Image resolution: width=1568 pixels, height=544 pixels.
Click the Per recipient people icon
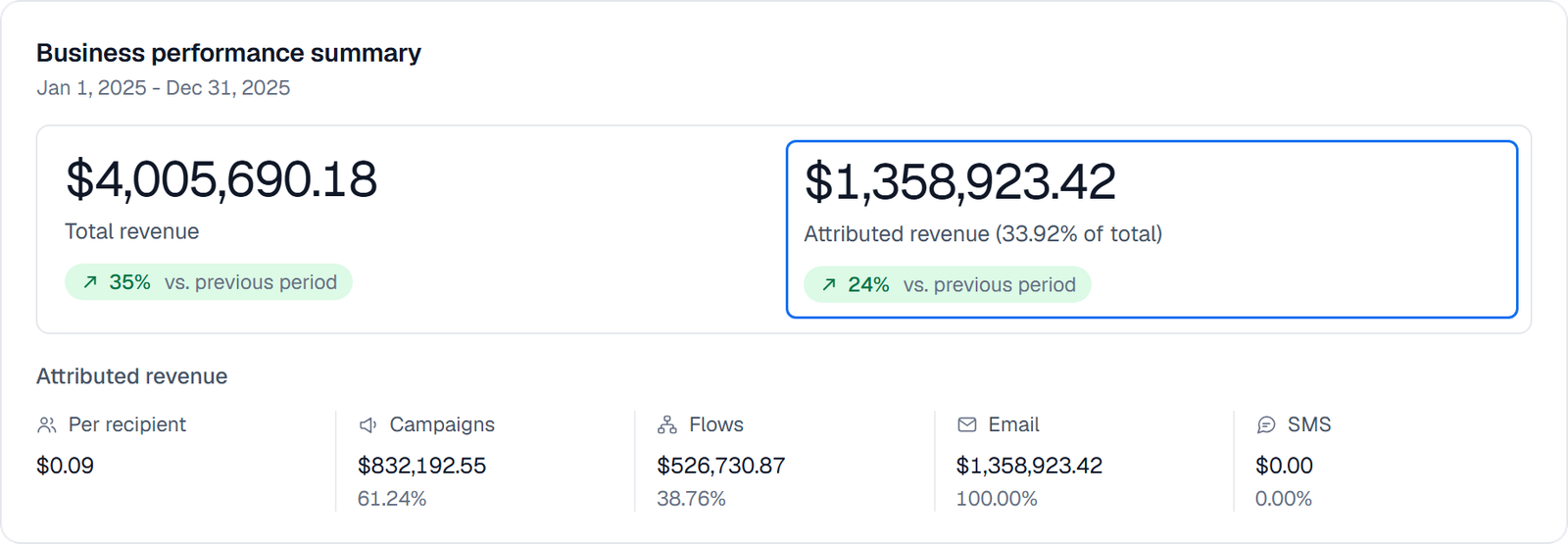click(x=46, y=425)
